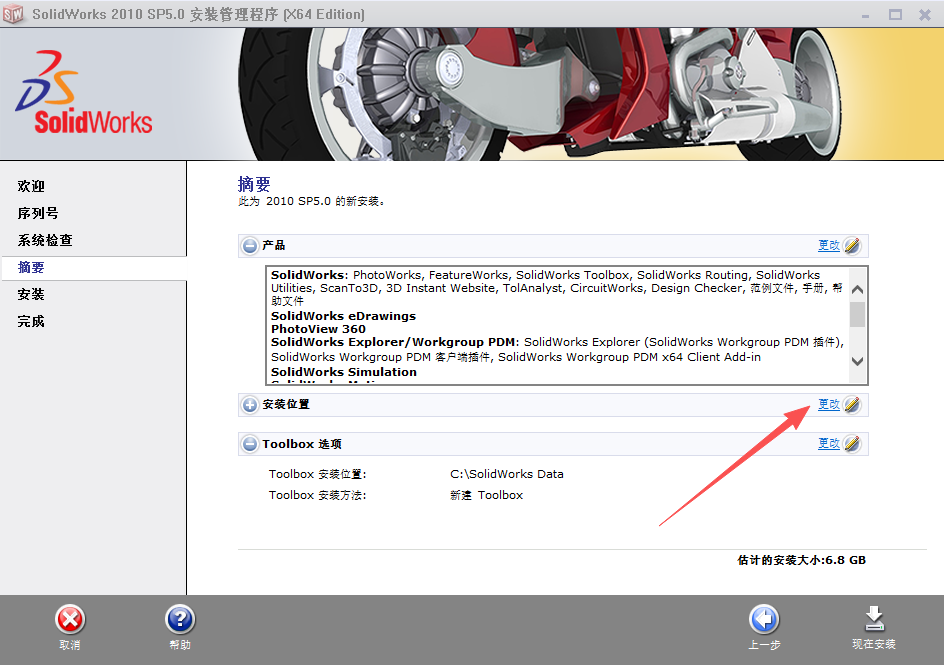Select 欢迎 in the left sidebar
The image size is (944, 665).
31,186
